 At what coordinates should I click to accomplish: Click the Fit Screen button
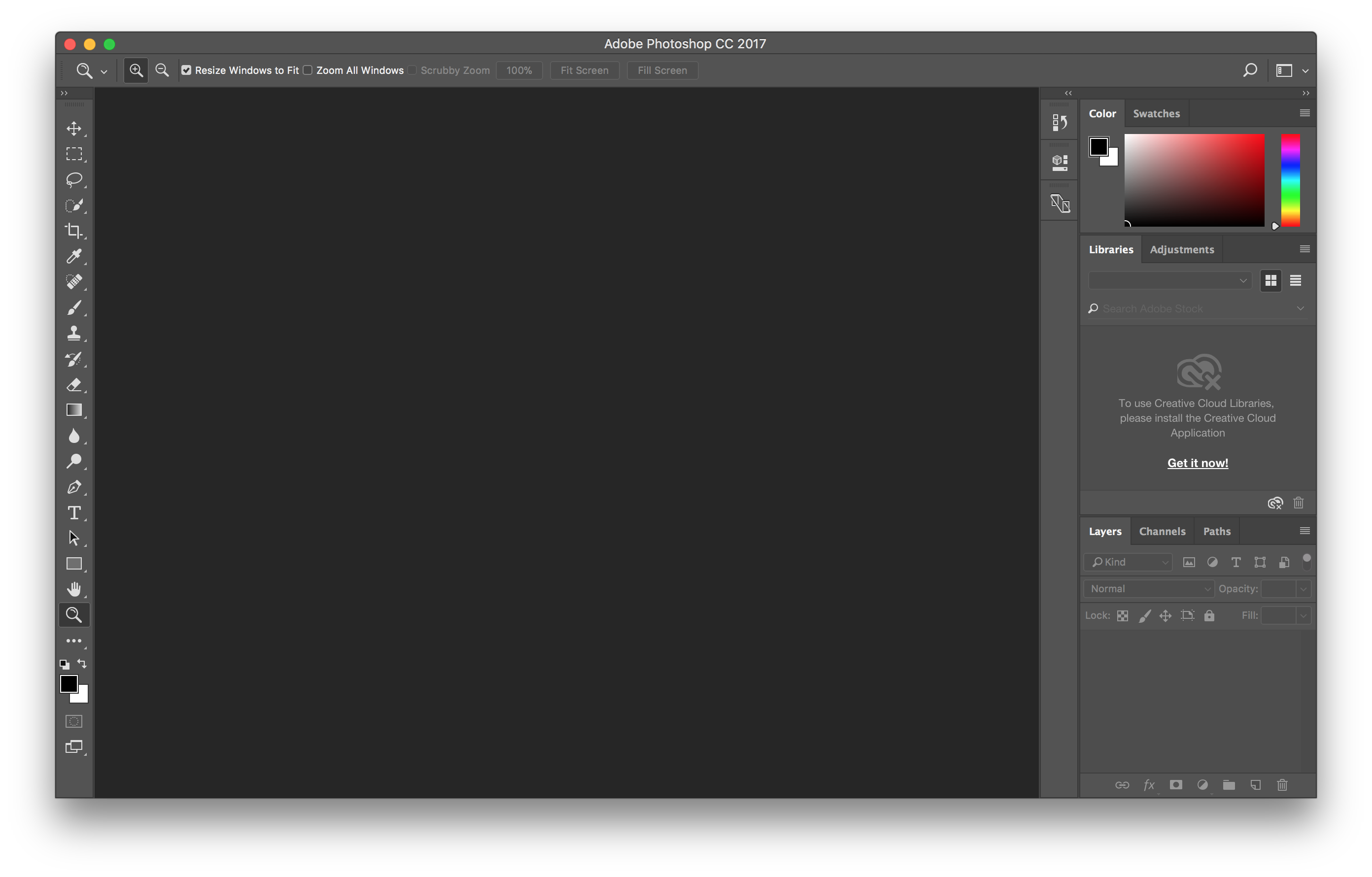point(584,70)
